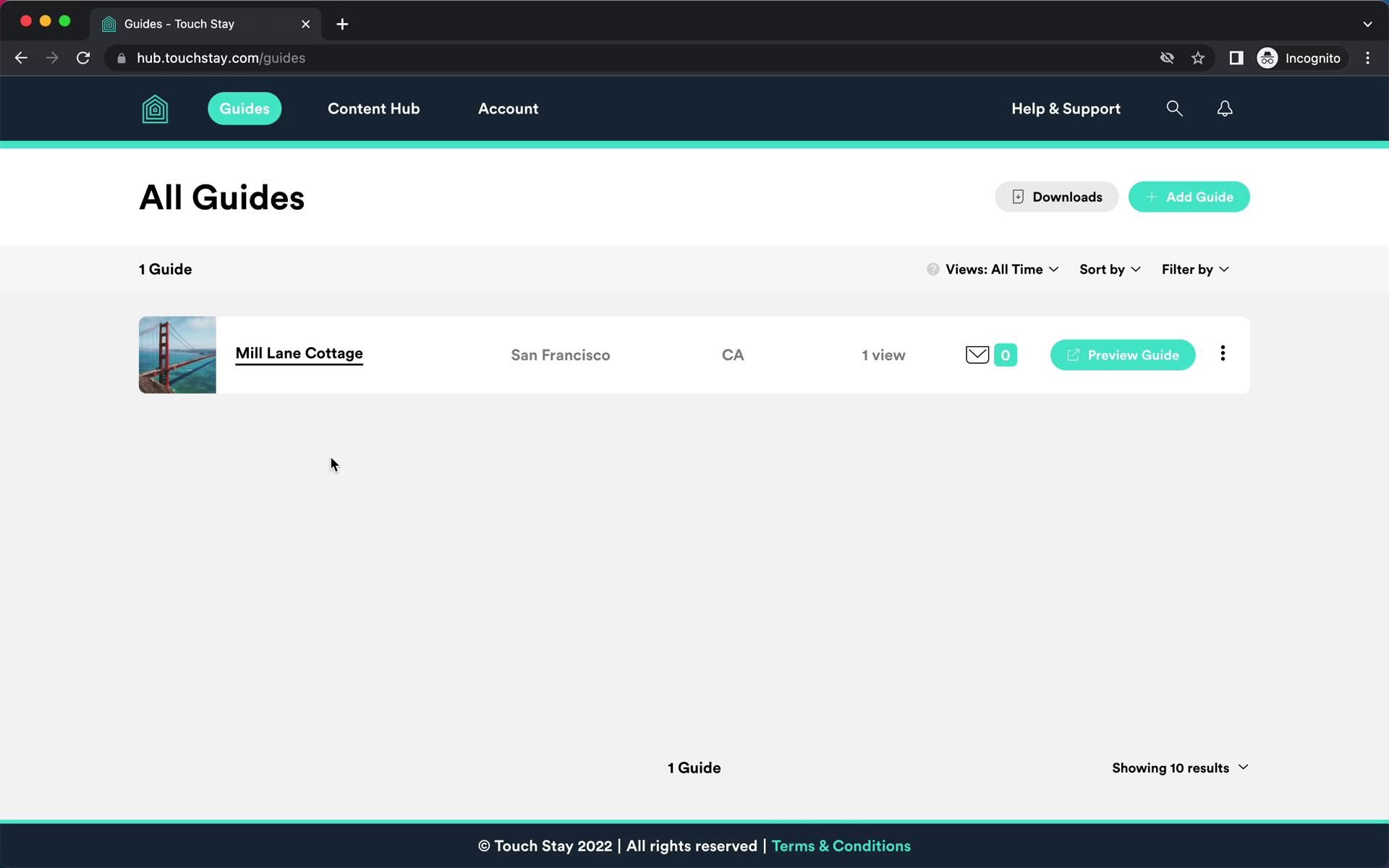Click the 1 view count
This screenshot has height=868, width=1389.
(x=883, y=355)
